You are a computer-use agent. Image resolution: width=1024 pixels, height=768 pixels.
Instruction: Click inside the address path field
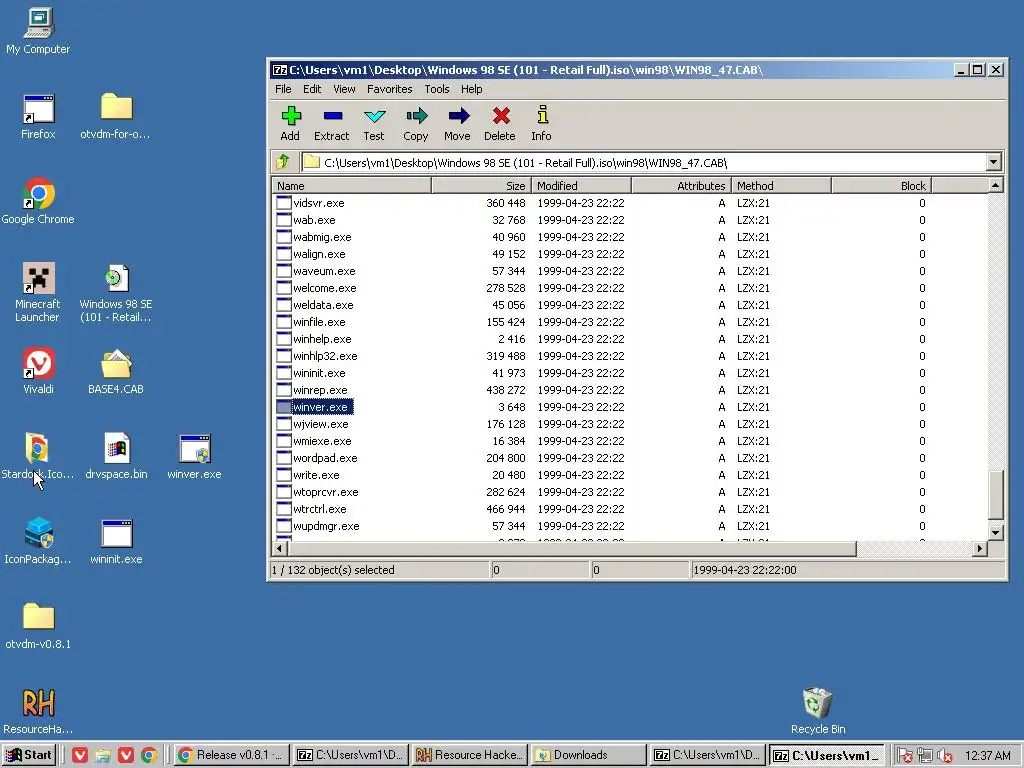point(643,162)
